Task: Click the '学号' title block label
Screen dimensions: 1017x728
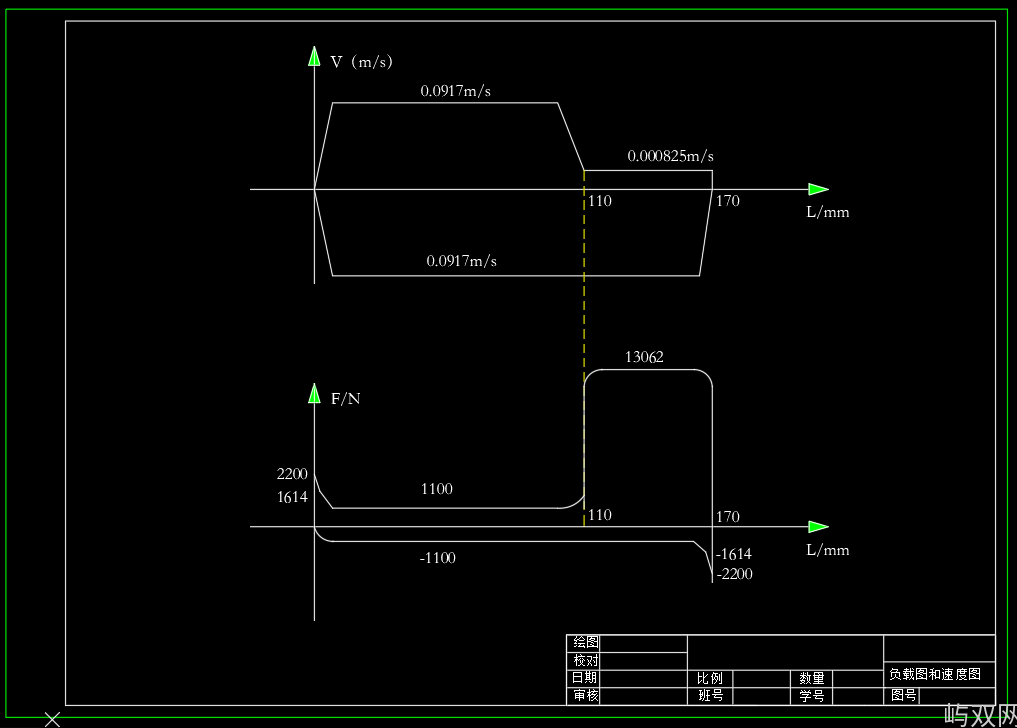Action: (811, 696)
